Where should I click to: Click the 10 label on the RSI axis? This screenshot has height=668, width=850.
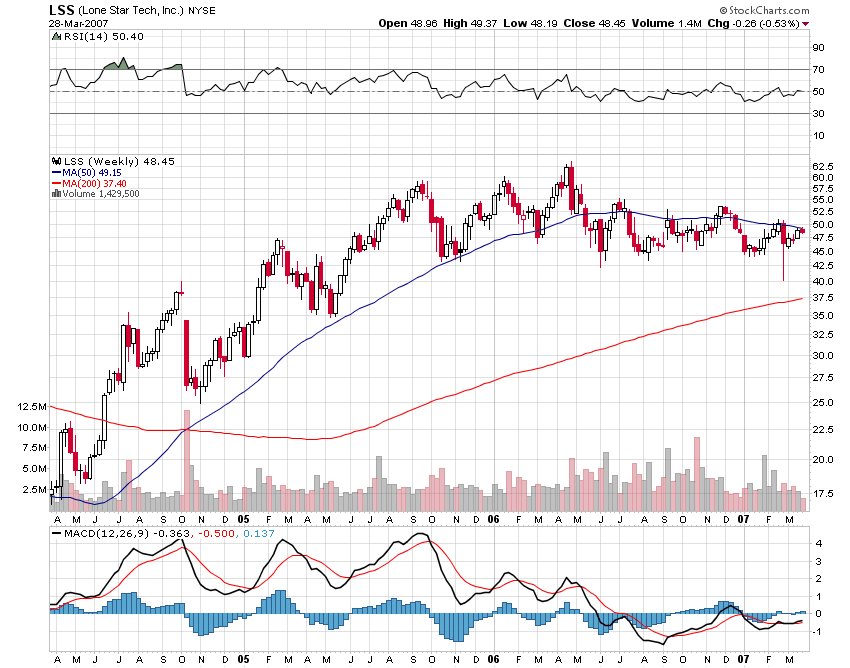coord(818,136)
